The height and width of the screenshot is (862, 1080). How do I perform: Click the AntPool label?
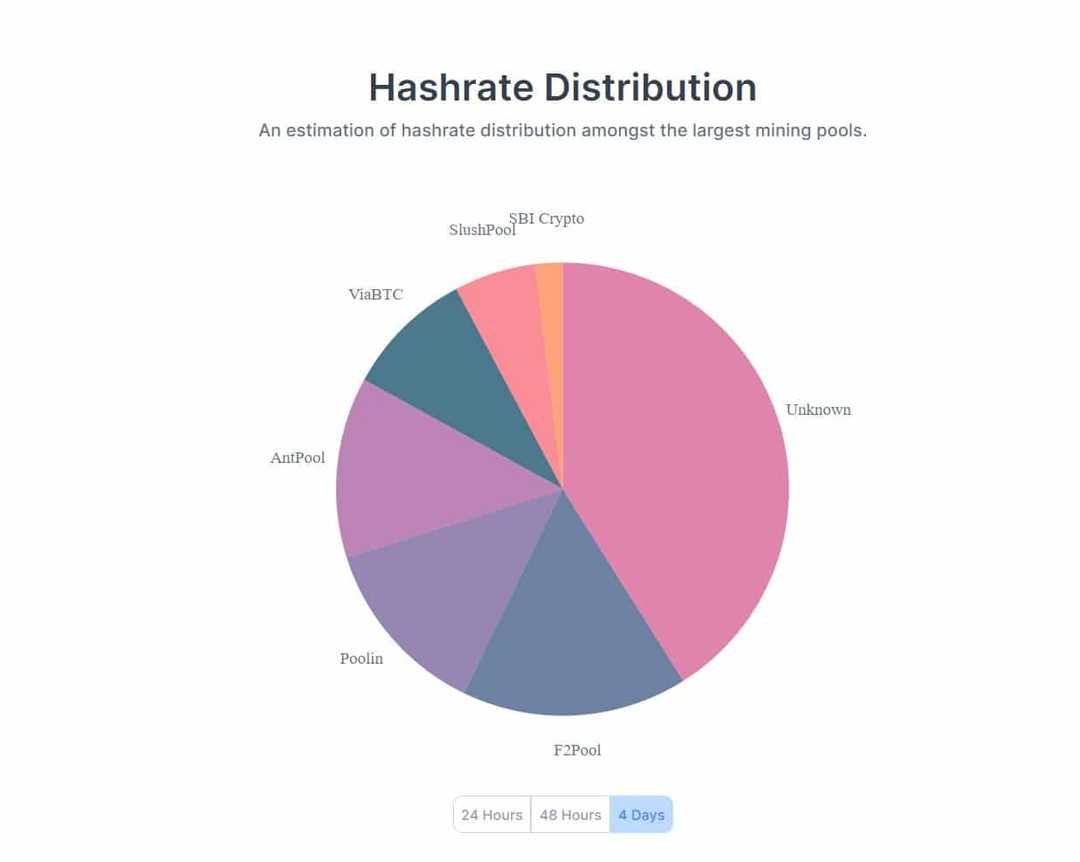[x=297, y=457]
